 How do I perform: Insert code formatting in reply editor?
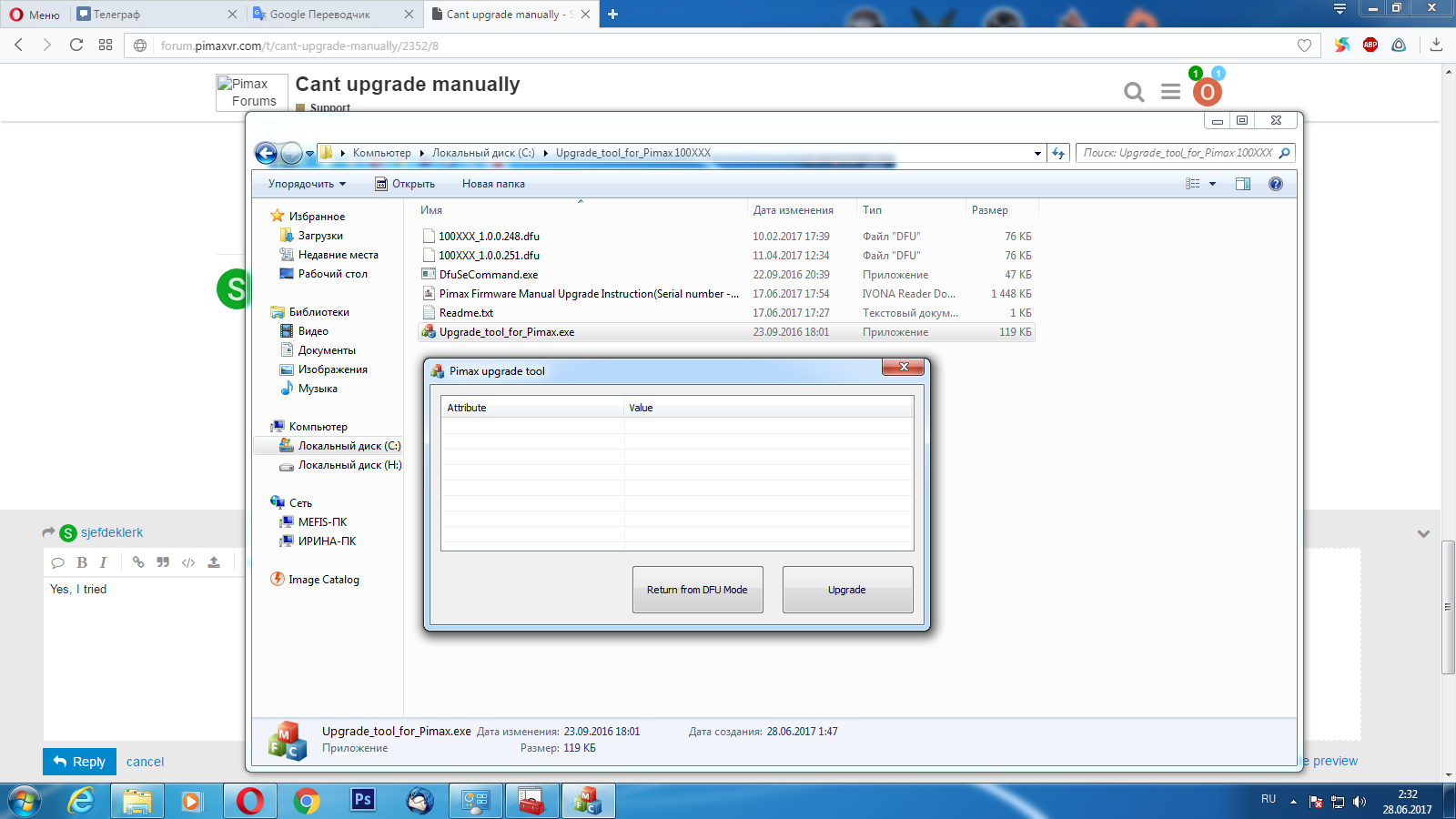point(188,562)
